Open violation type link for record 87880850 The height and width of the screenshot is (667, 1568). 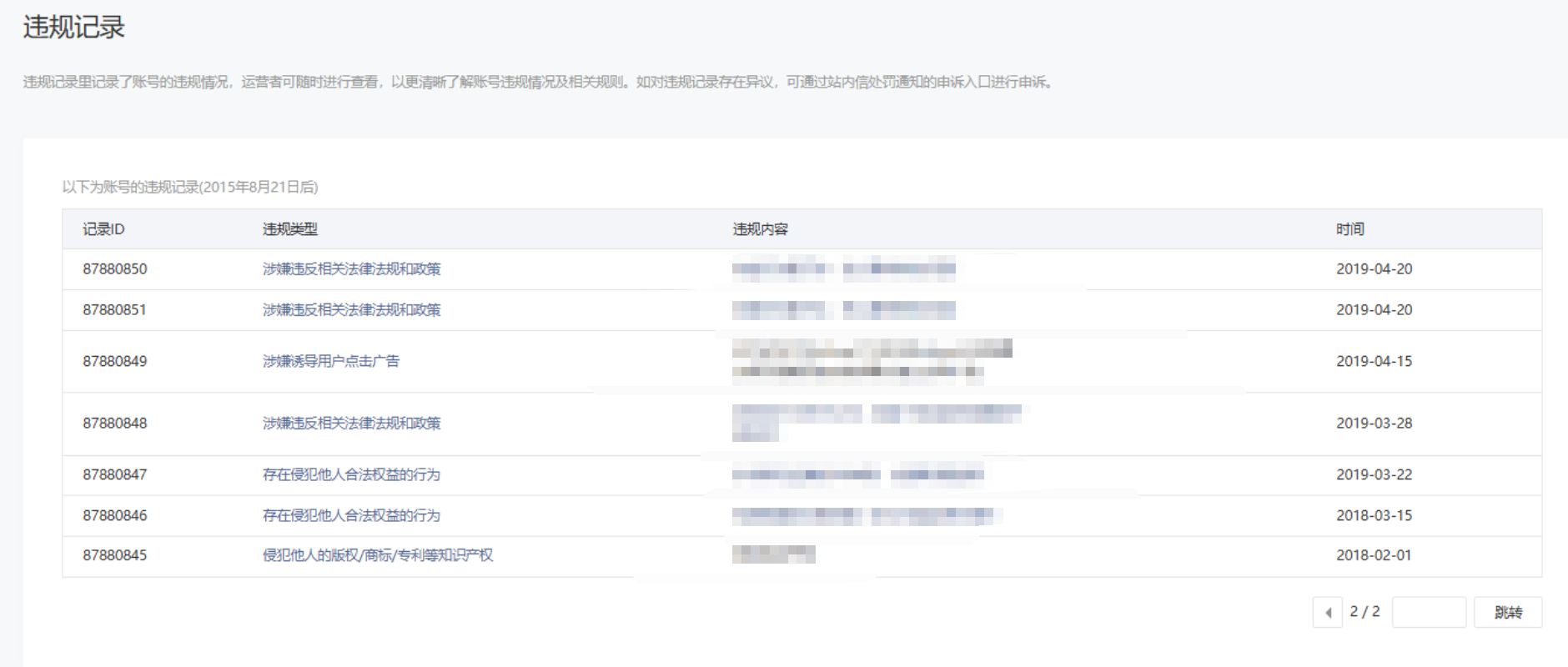pos(351,269)
